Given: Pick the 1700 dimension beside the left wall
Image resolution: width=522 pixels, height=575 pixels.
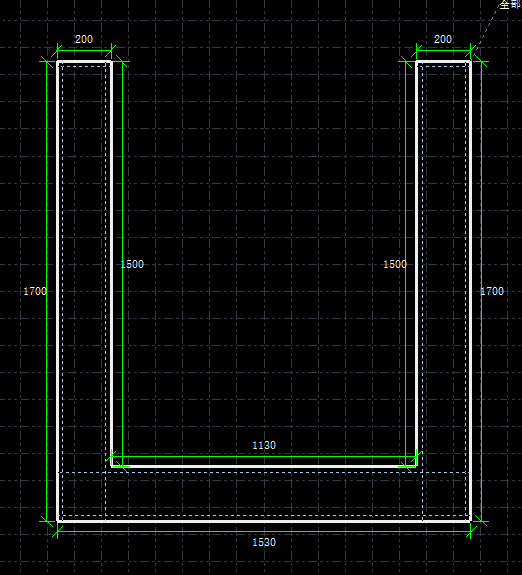Looking at the screenshot, I should (35, 291).
